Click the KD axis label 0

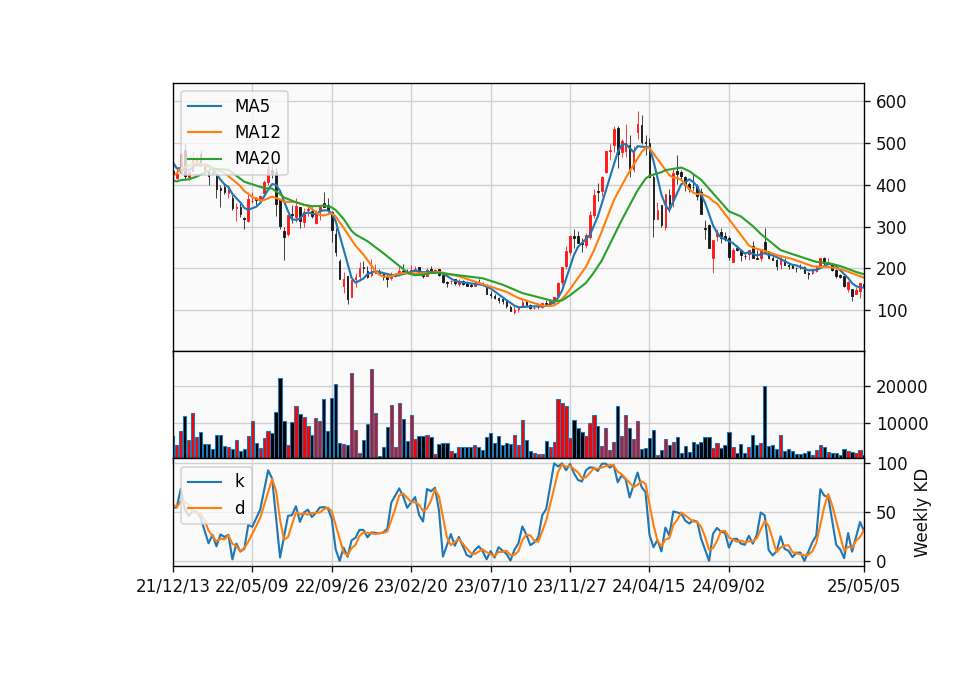[x=881, y=561]
